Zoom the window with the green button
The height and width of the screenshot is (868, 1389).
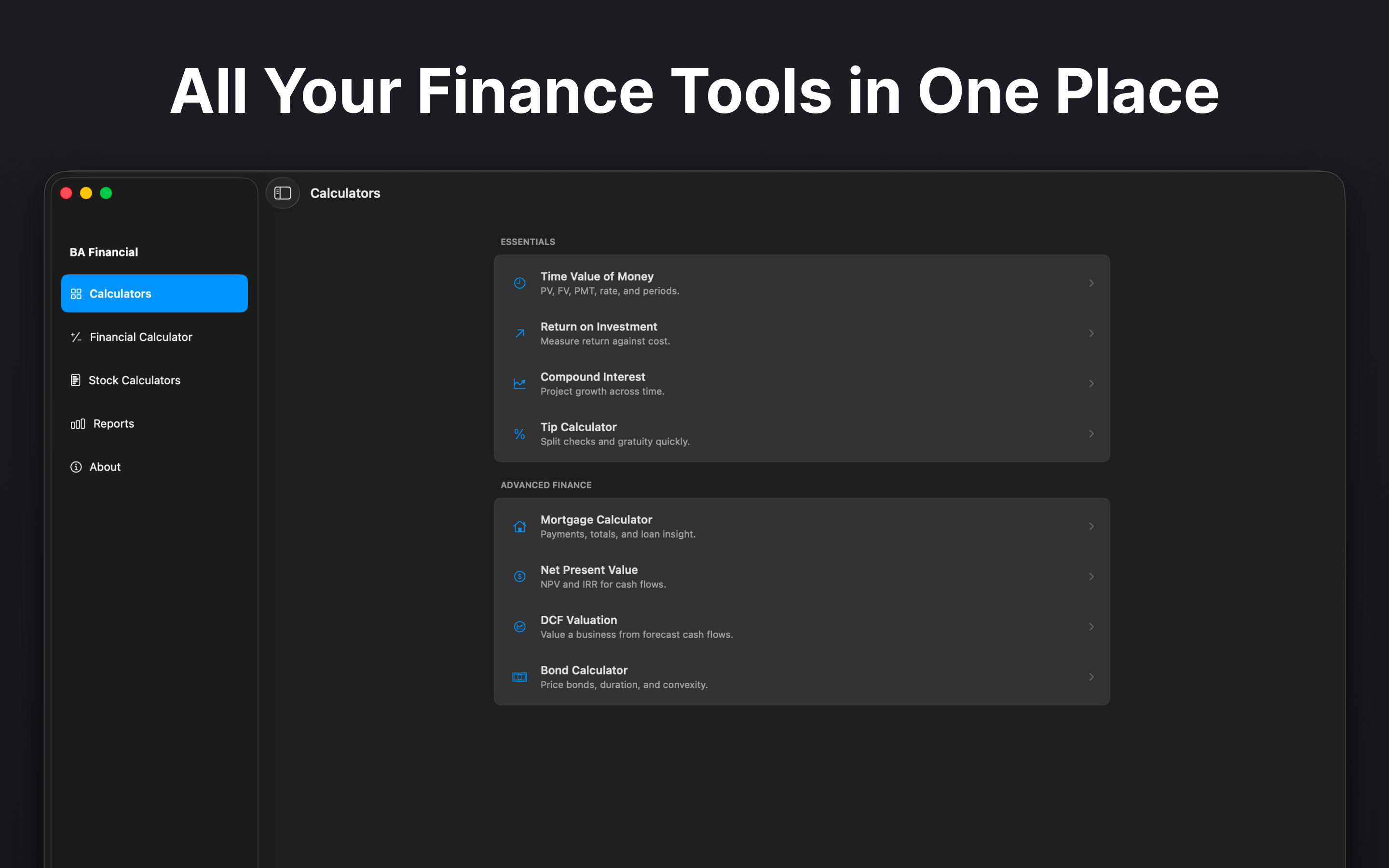tap(106, 193)
